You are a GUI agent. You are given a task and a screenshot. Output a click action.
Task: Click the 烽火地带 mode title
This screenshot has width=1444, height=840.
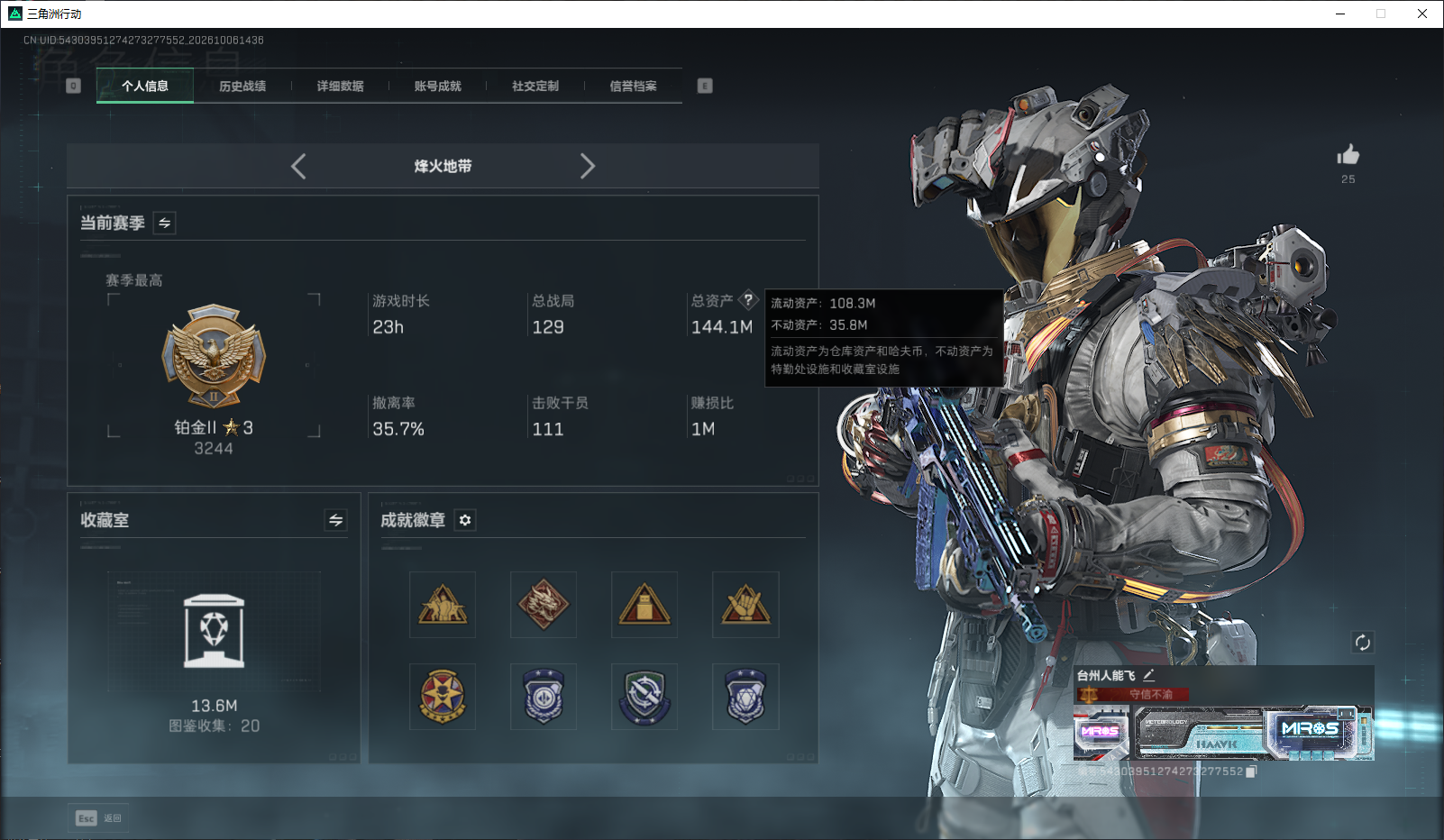443,166
